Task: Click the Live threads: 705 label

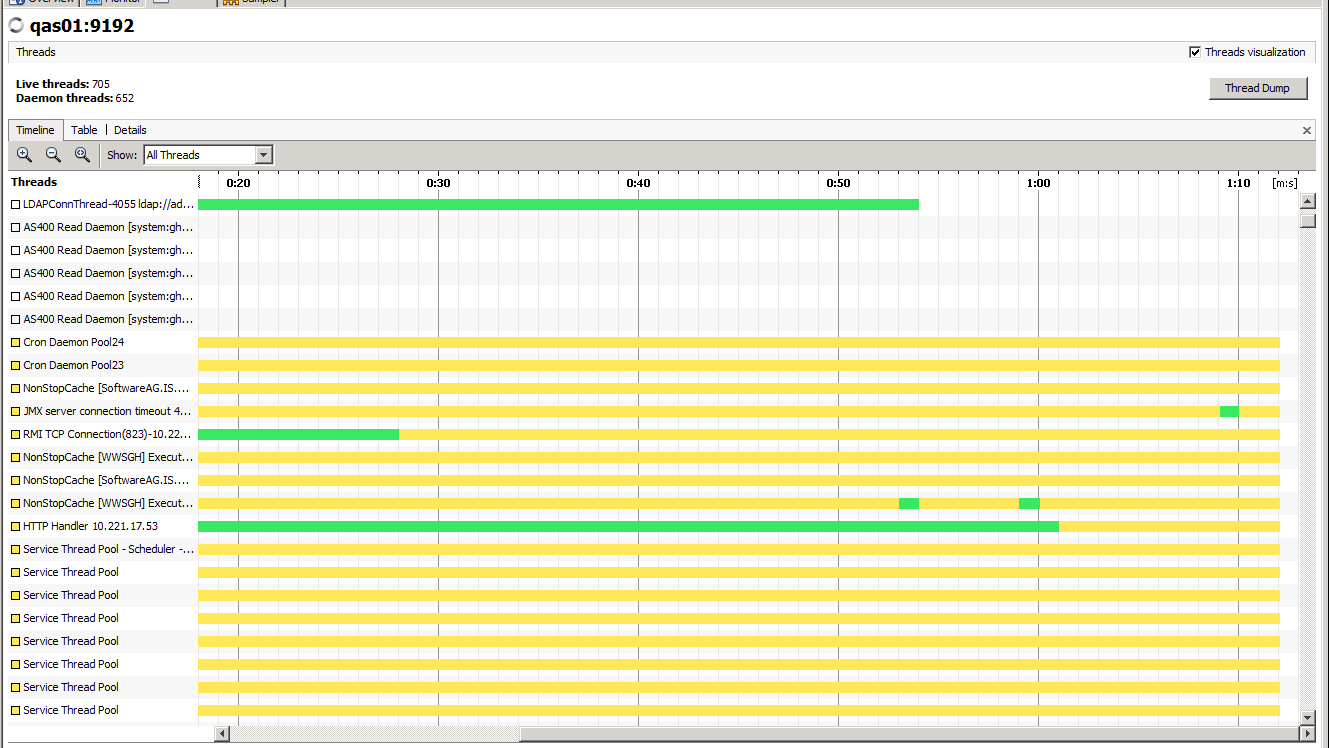Action: pos(63,84)
